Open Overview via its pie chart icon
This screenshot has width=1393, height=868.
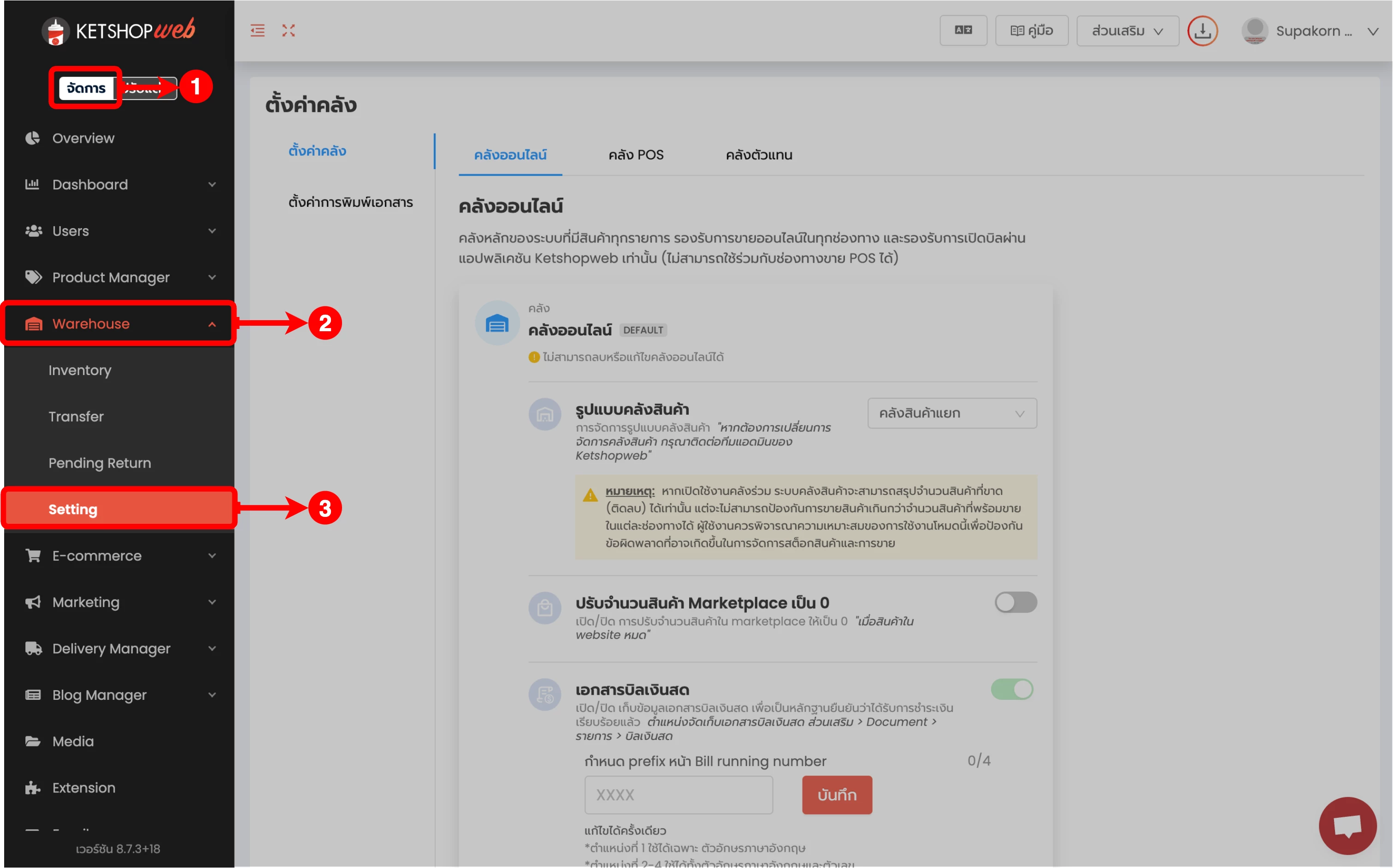(33, 138)
